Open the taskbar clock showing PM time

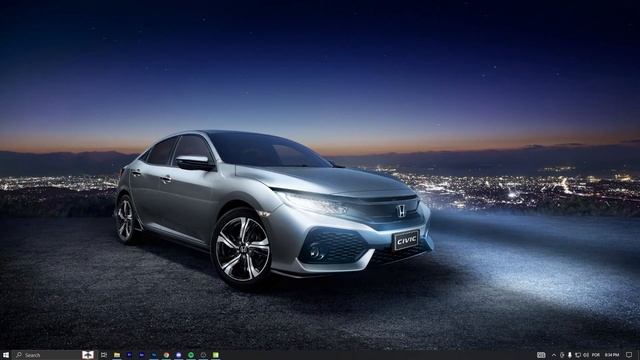tap(612, 355)
